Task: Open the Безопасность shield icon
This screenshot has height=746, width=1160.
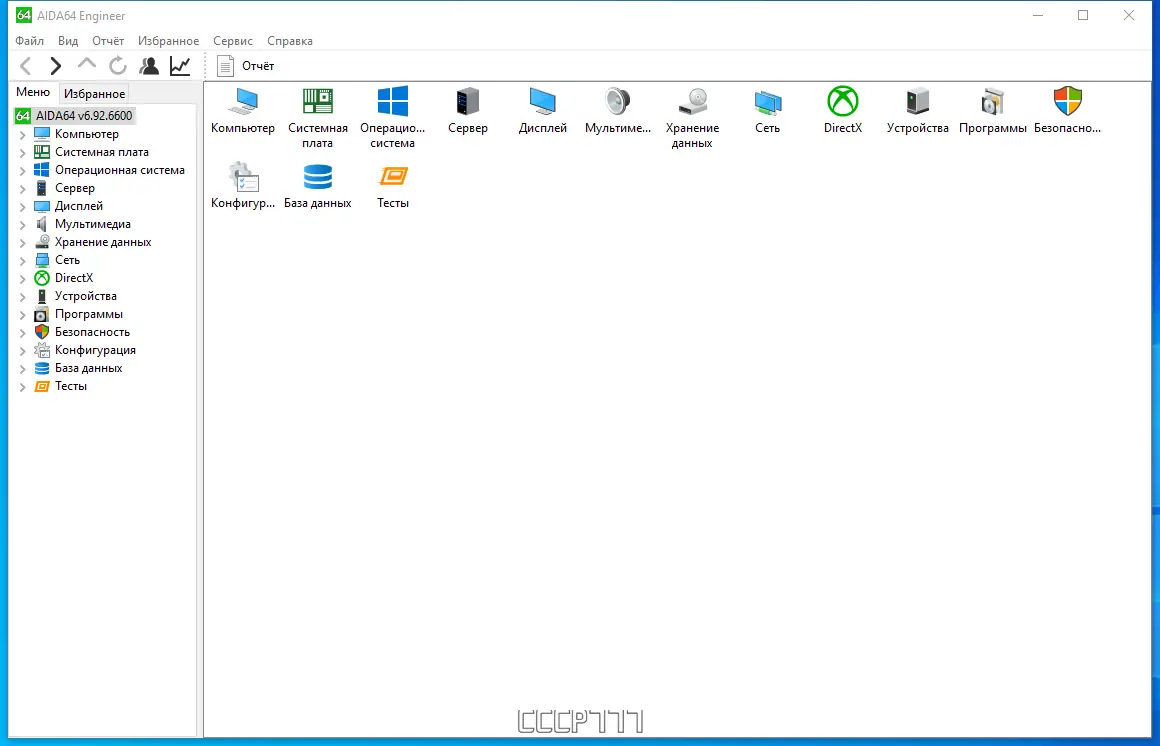Action: pos(1067,110)
